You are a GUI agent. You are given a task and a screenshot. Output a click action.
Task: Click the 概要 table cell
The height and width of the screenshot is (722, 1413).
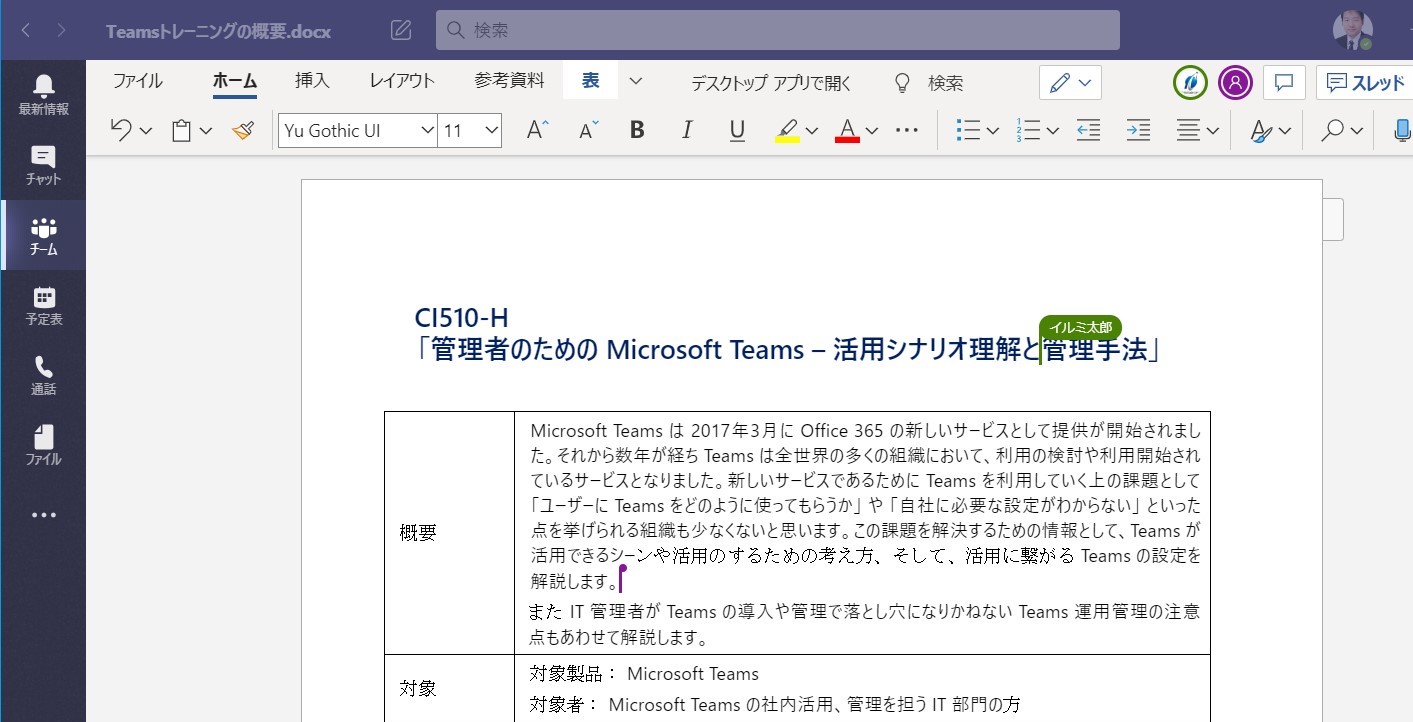pos(449,532)
